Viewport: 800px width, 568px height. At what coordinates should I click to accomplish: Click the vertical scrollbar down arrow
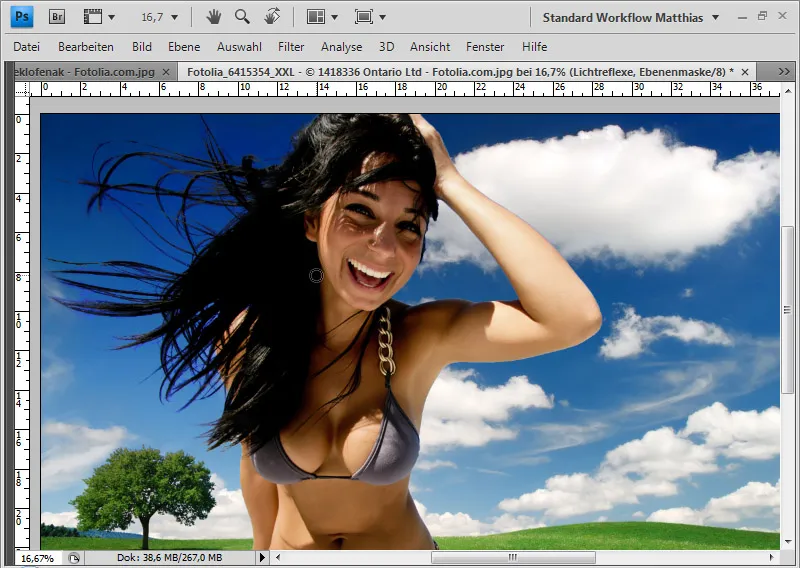coord(788,541)
